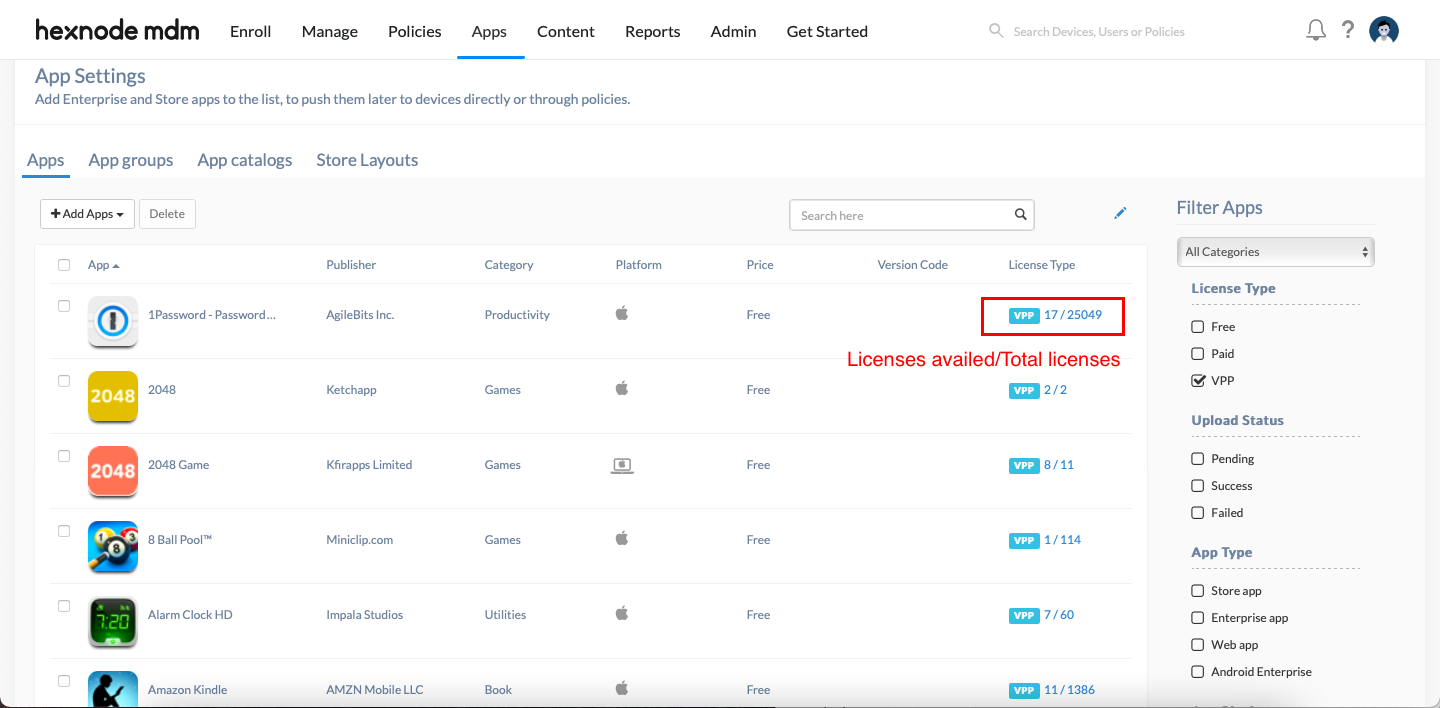Viewport: 1440px width, 708px height.
Task: Check the Success upload status filter
Action: [x=1198, y=486]
